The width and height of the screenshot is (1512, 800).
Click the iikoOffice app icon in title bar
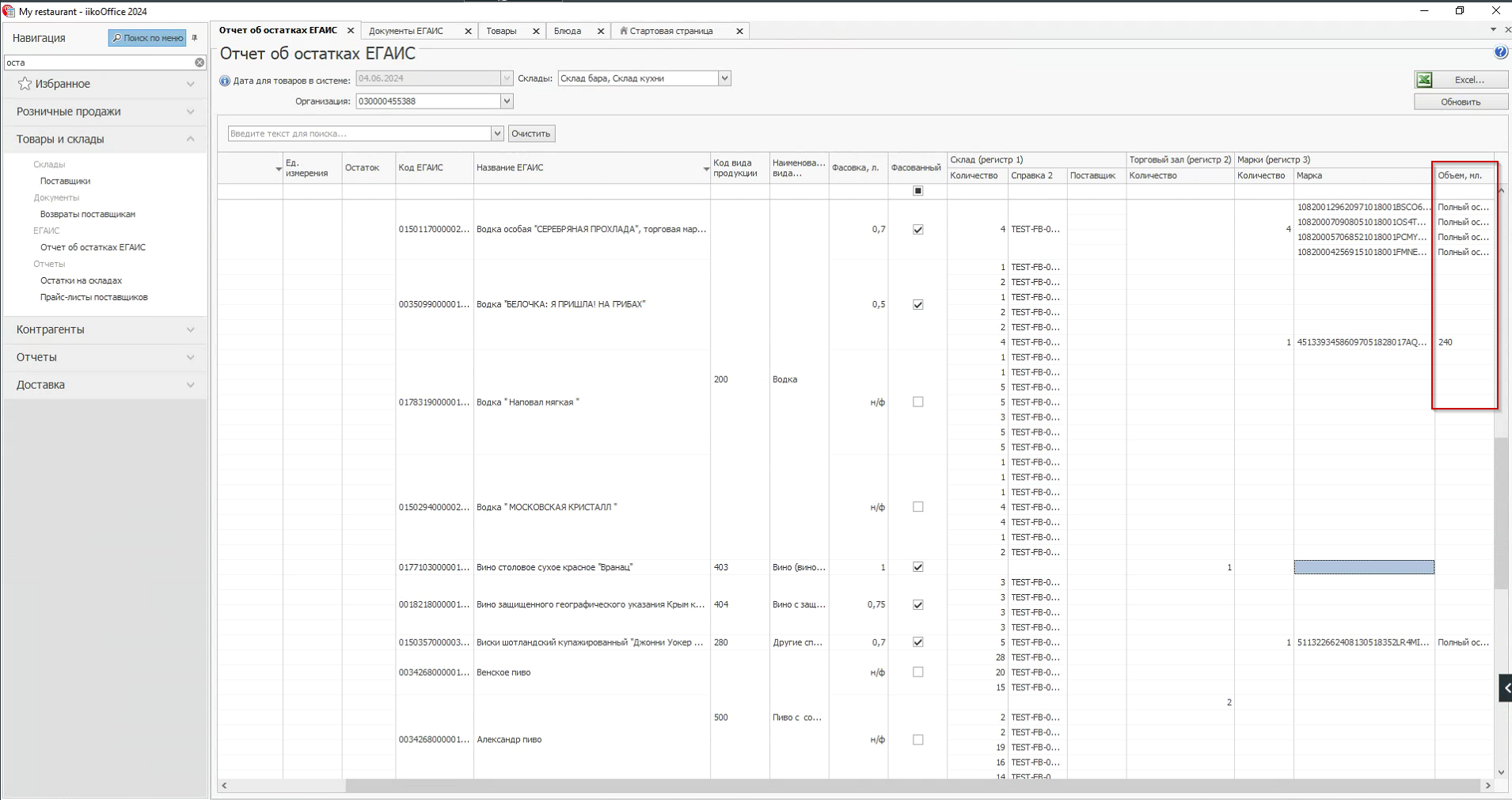coord(9,11)
